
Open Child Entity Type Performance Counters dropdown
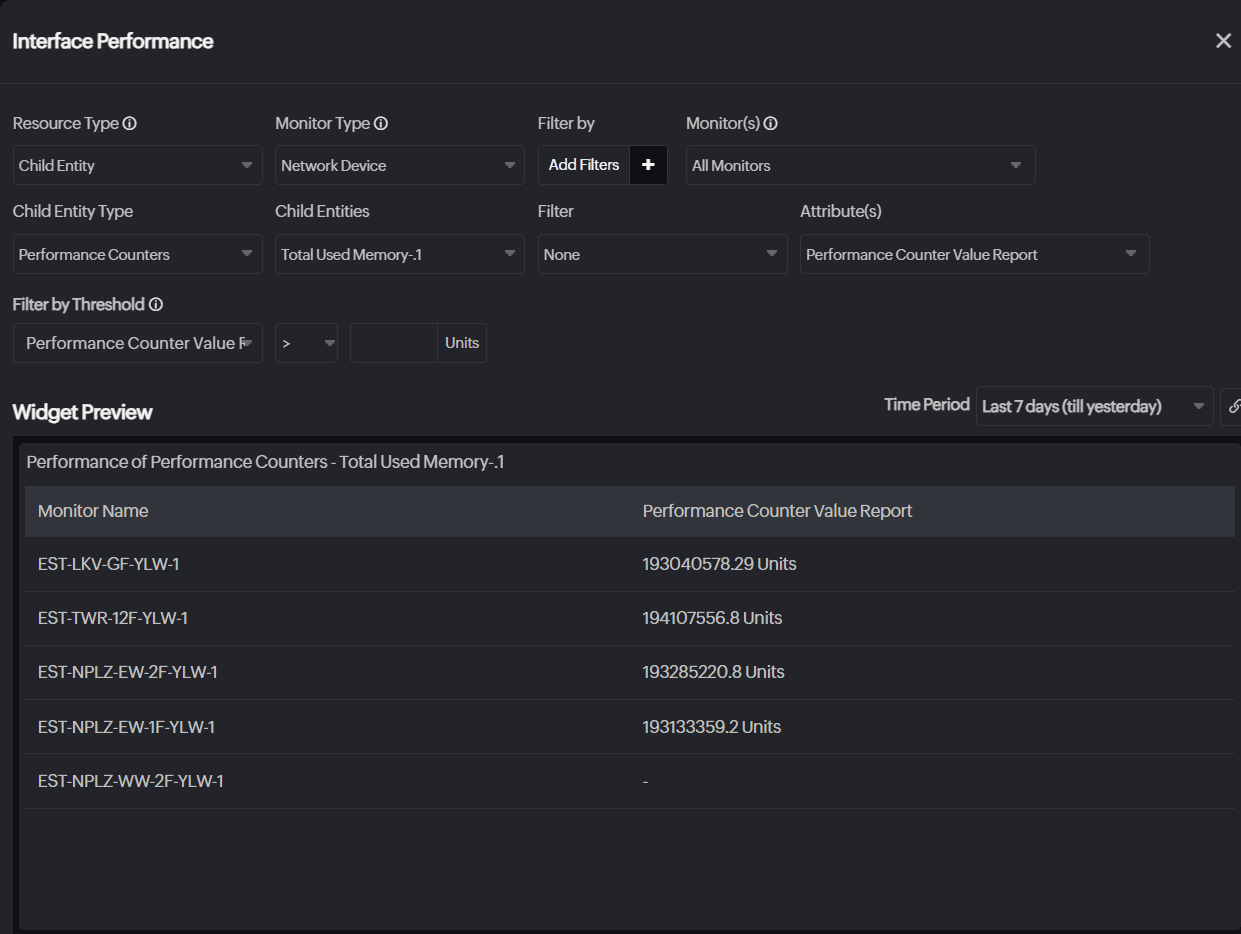coord(137,255)
